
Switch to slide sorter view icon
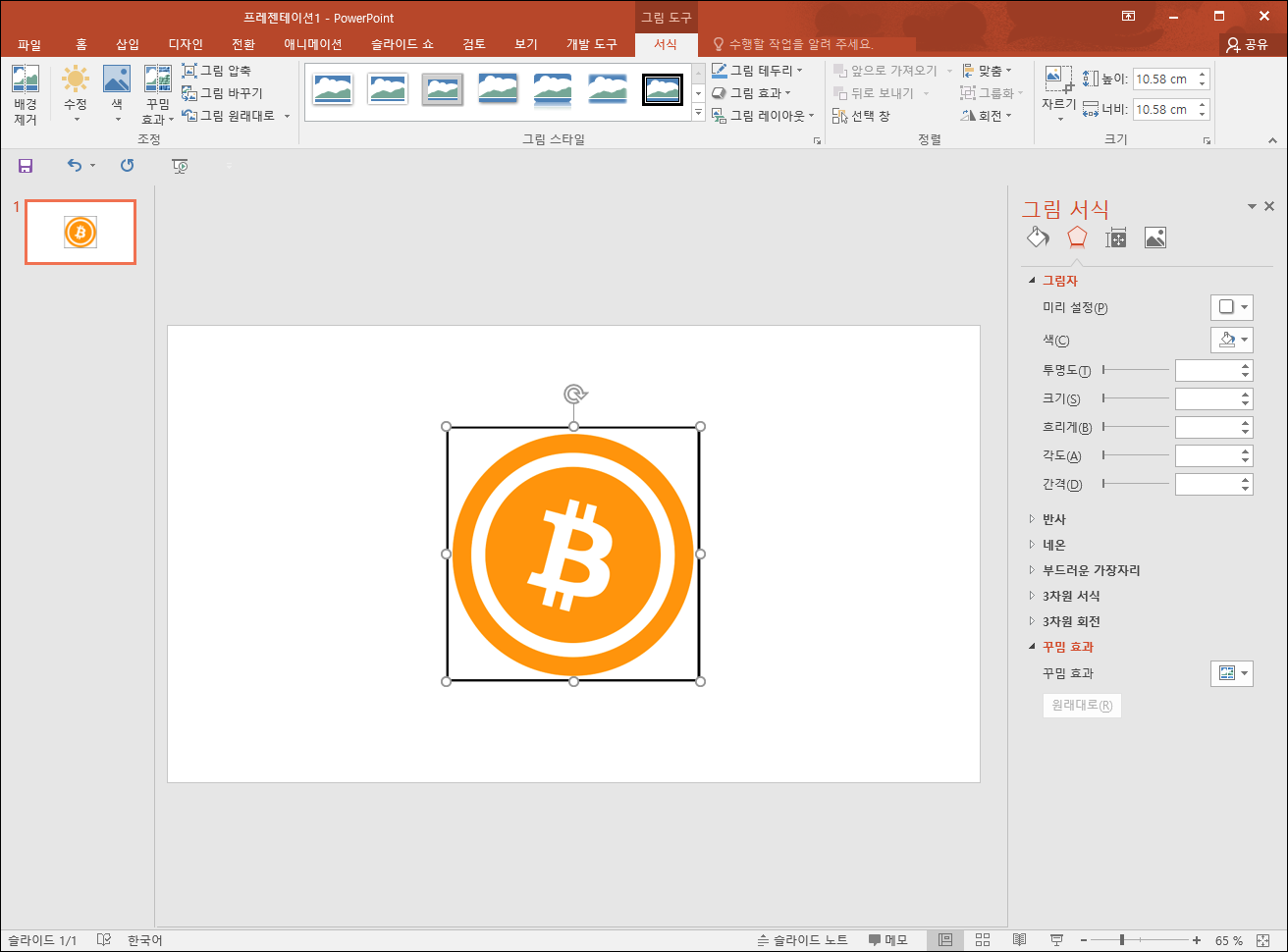pos(982,940)
